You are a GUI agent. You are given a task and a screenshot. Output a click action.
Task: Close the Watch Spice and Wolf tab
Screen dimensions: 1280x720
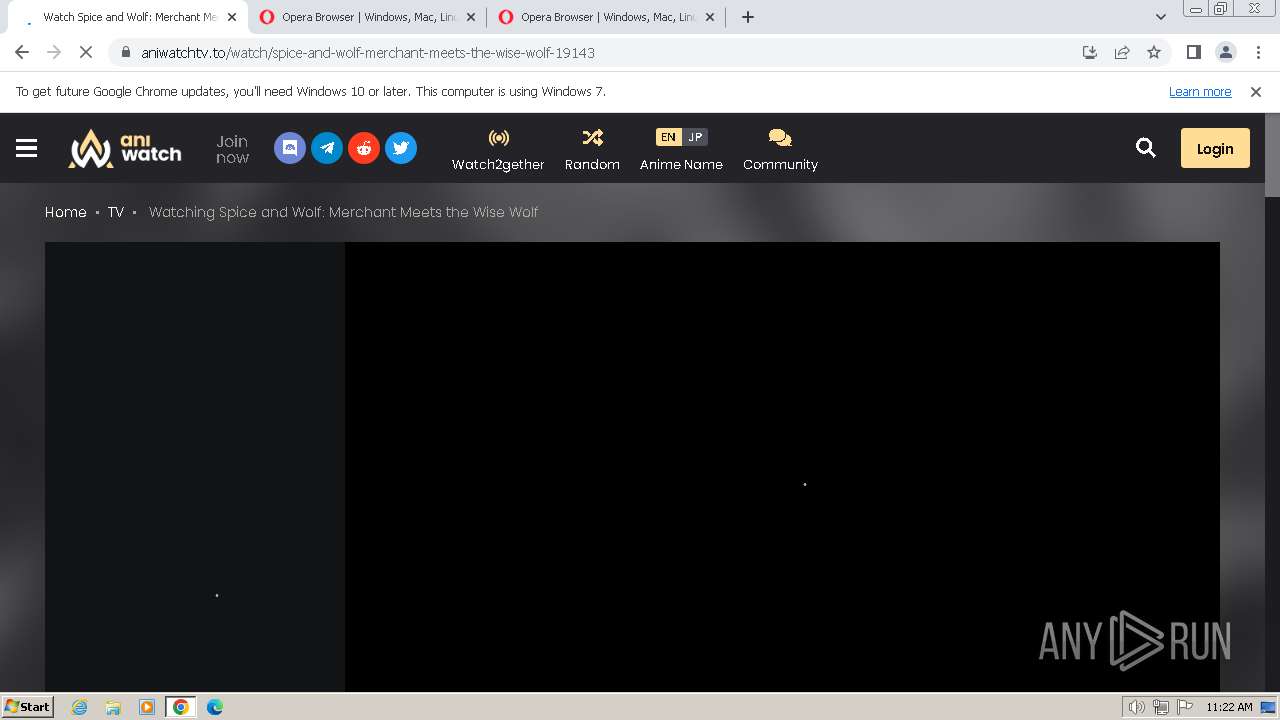[x=232, y=17]
